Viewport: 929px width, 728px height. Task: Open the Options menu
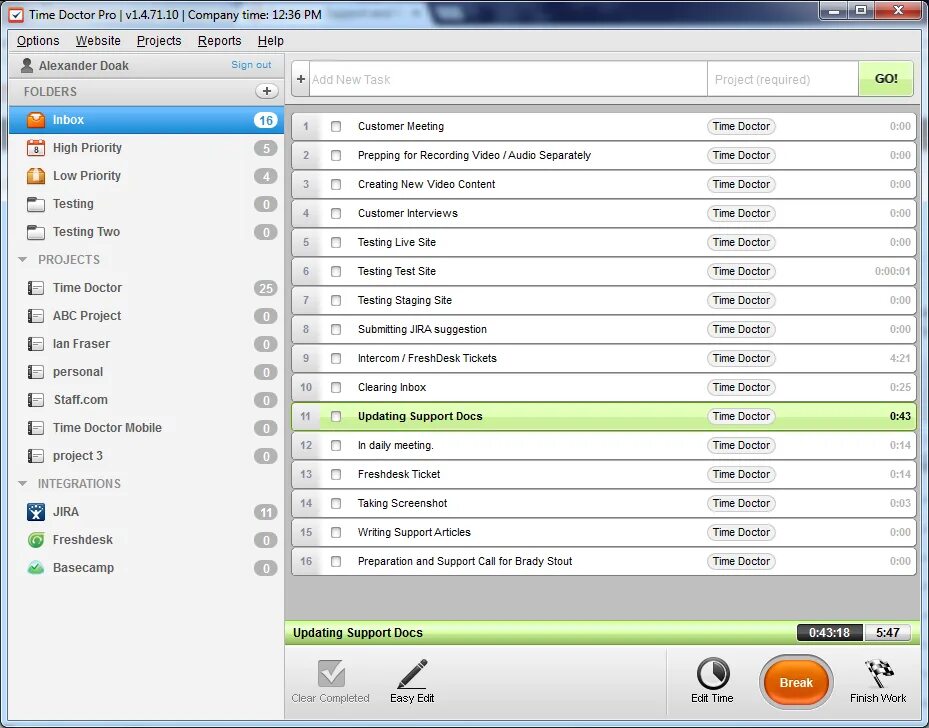[x=38, y=41]
